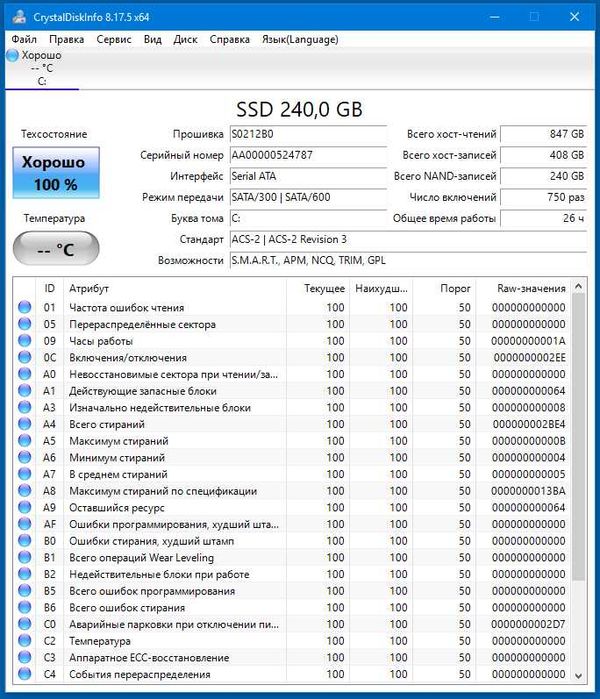
Task: Click status orb for A6 Минимум стираний
Action: click(25, 457)
